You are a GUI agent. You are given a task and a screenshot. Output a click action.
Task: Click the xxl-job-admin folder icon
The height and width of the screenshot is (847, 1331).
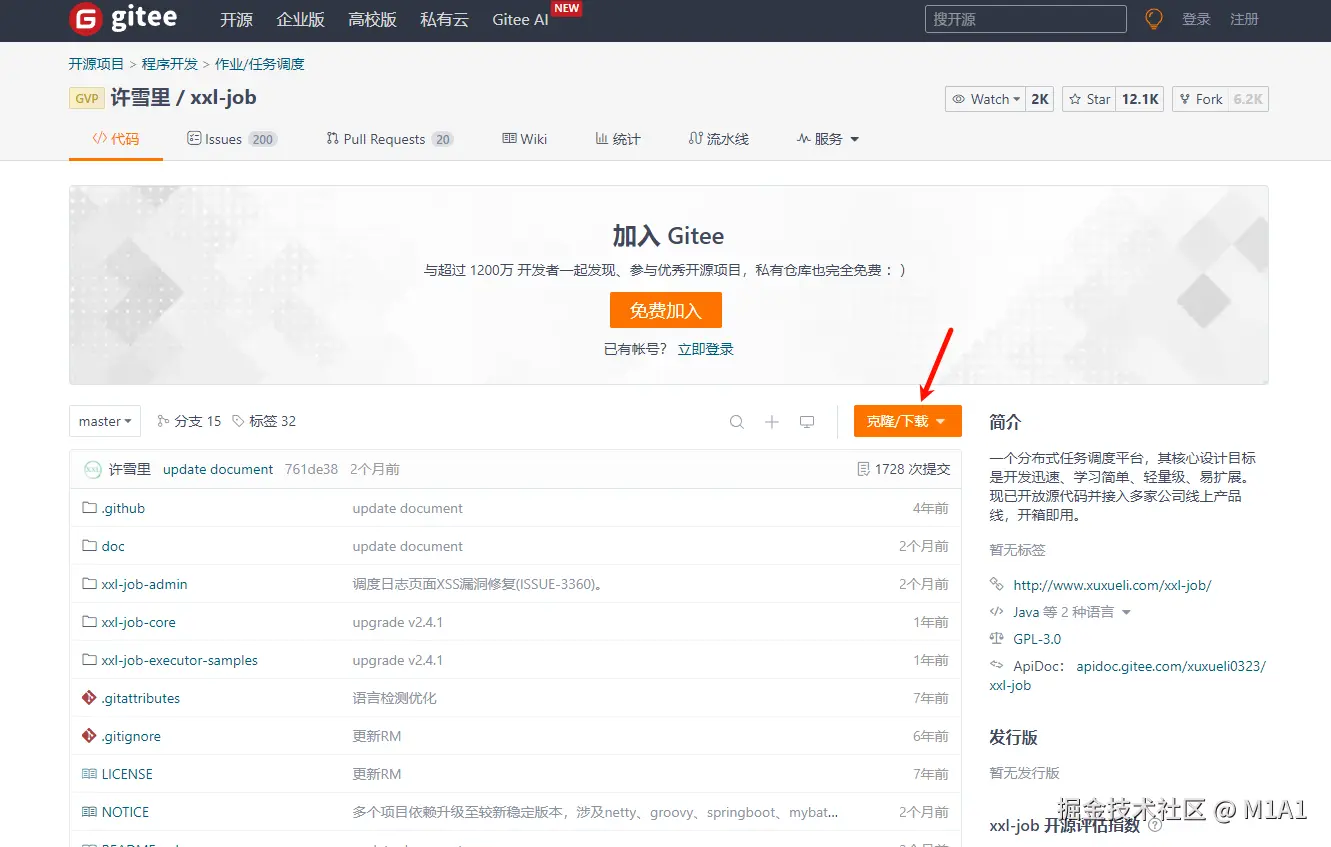coord(89,584)
